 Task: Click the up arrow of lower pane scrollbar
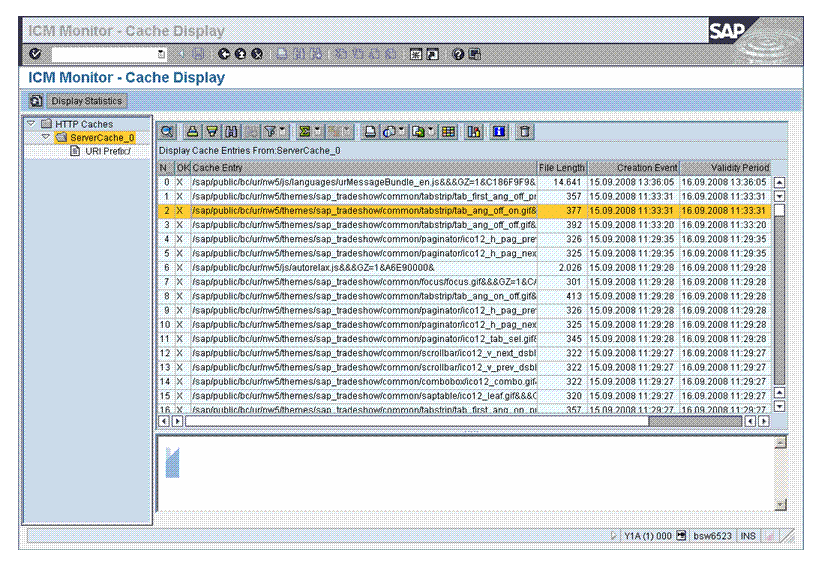click(781, 443)
